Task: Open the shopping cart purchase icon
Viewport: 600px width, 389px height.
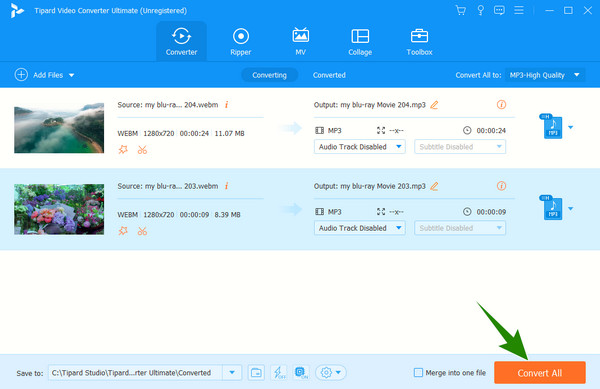Action: point(460,10)
